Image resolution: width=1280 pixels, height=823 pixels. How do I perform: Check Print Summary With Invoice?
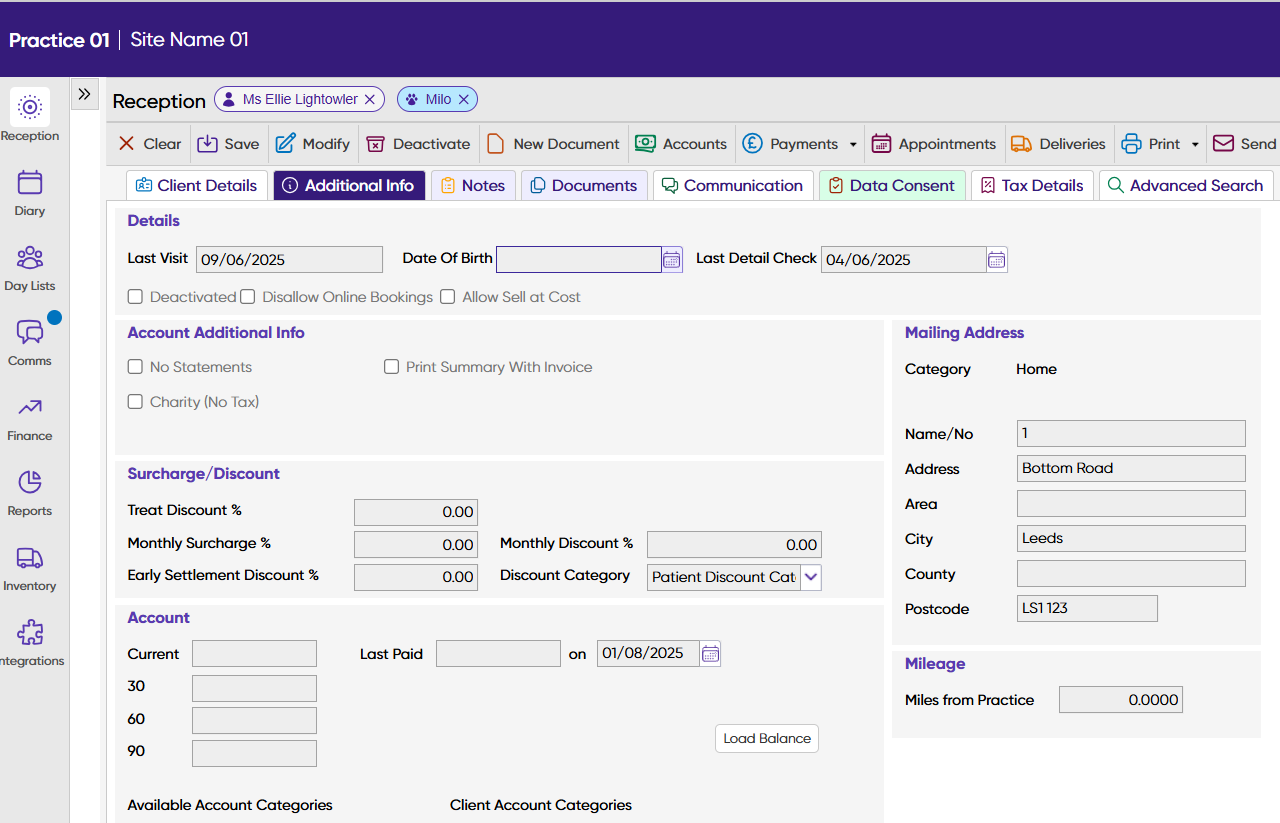coord(391,367)
